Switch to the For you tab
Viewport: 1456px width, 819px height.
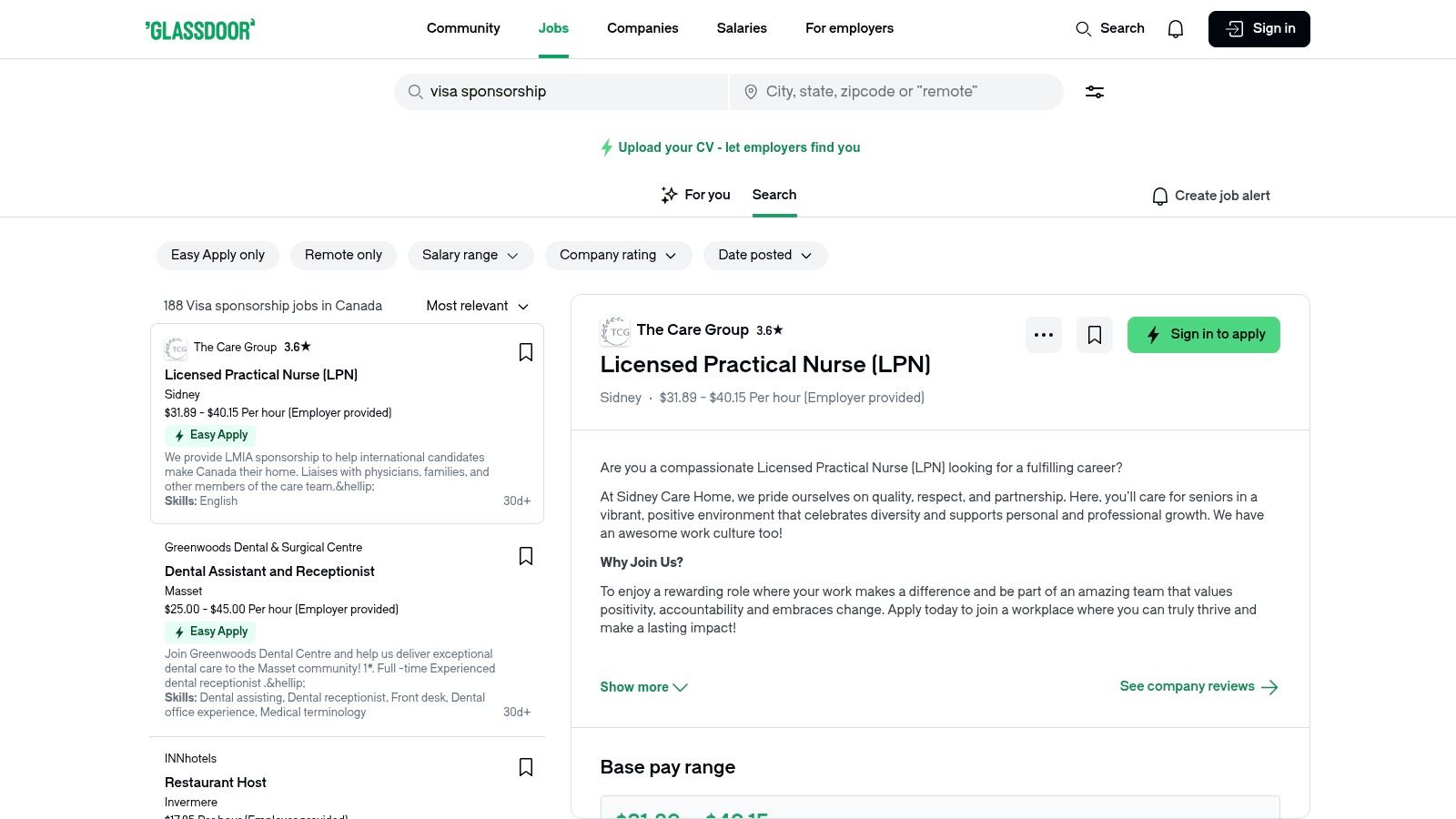(x=695, y=195)
